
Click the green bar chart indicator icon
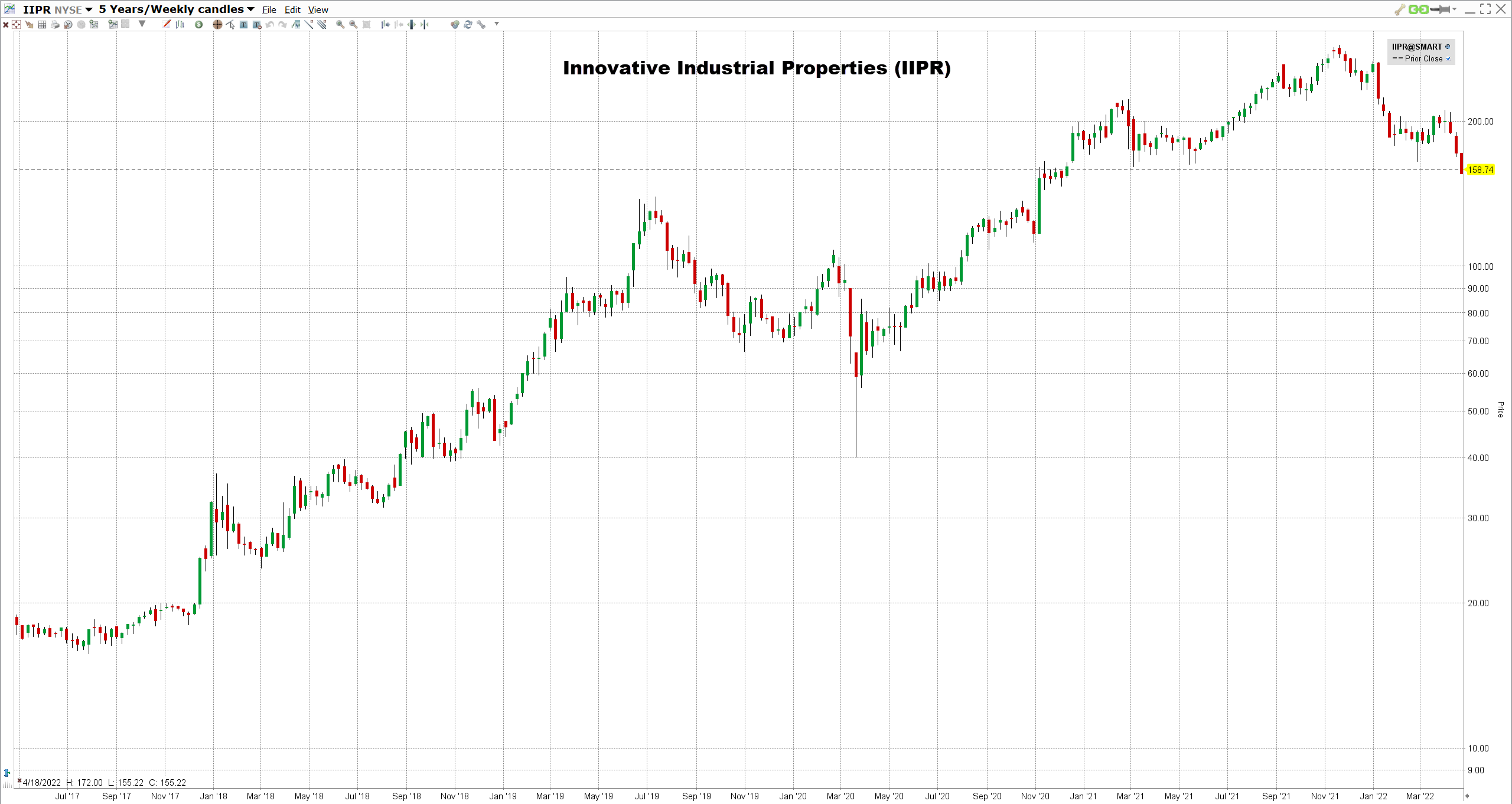pos(296,24)
